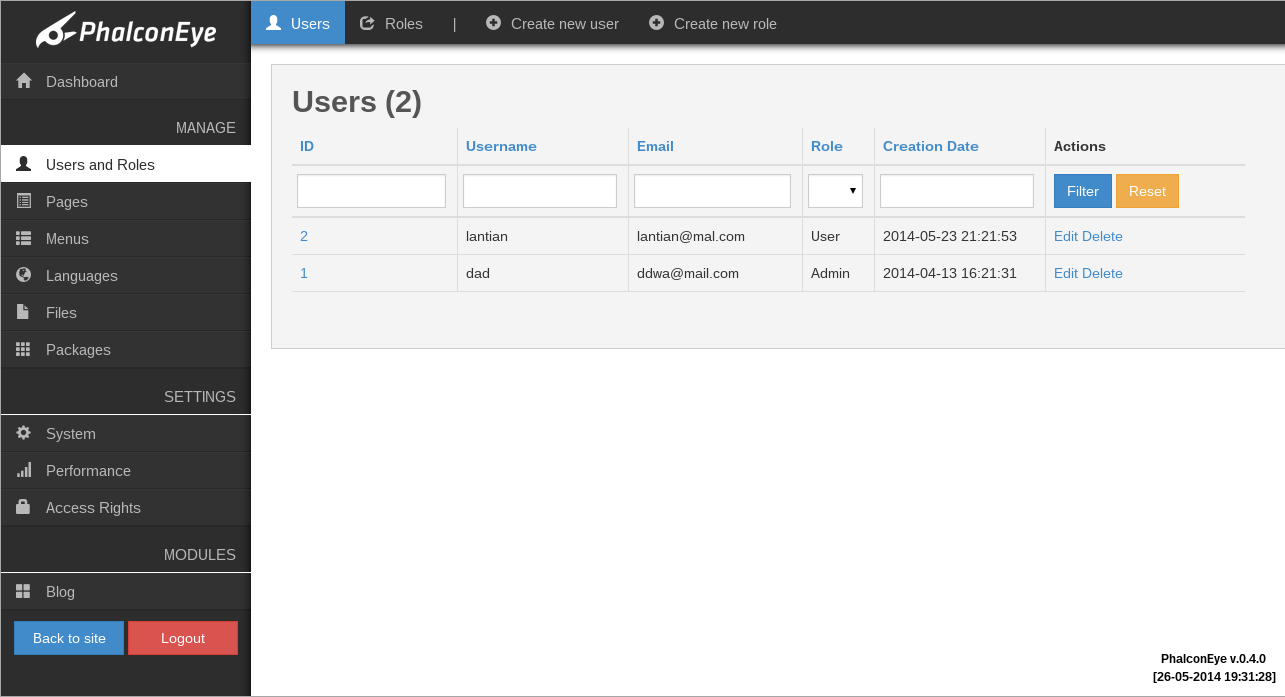Viewport: 1285px width, 697px height.
Task: Focus the Email filter field
Action: [712, 191]
